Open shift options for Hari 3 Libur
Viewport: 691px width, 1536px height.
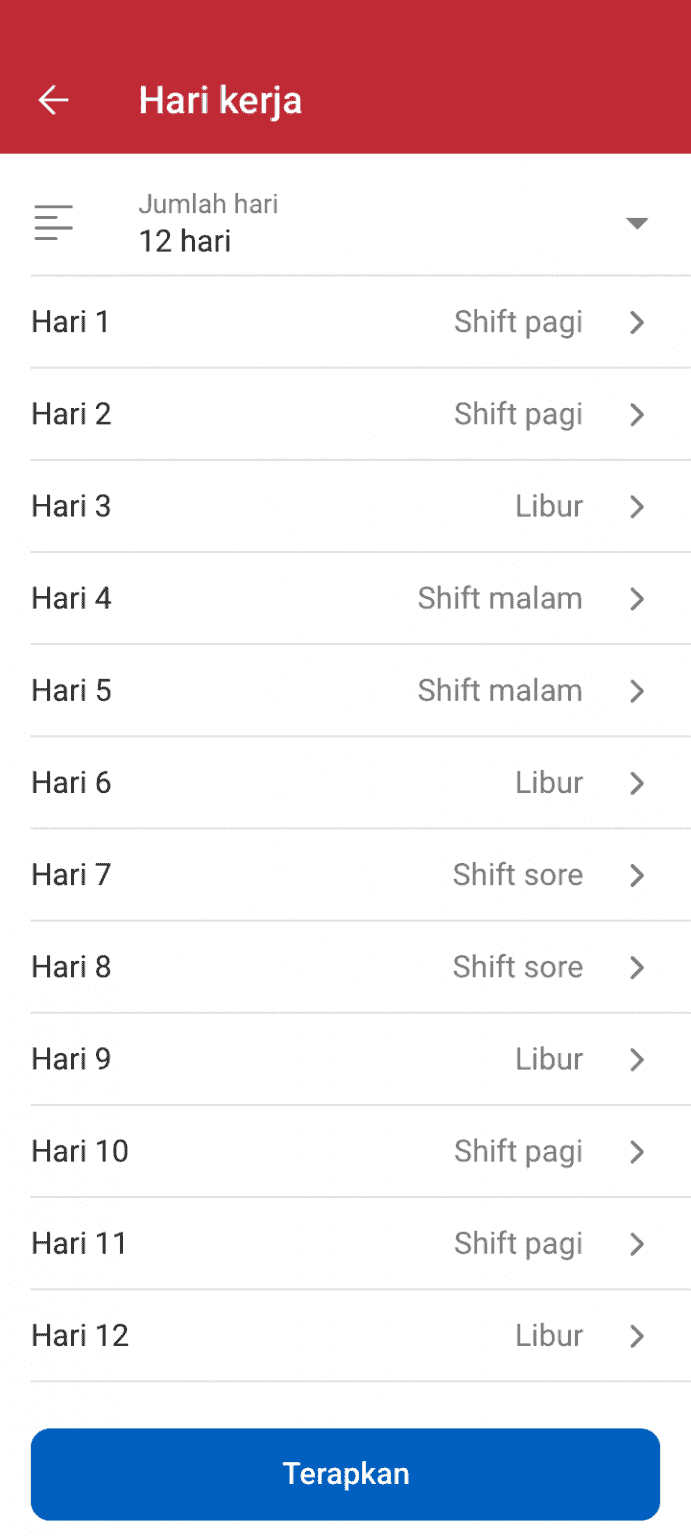click(x=345, y=506)
